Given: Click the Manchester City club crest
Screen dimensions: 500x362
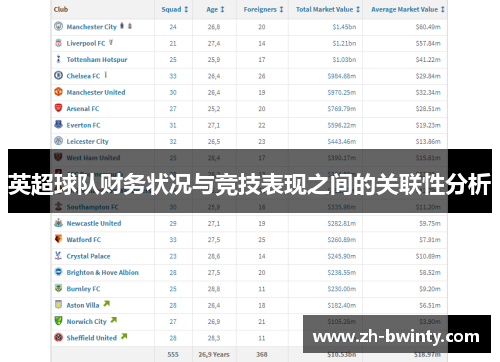Looking at the screenshot, I should (58, 26).
